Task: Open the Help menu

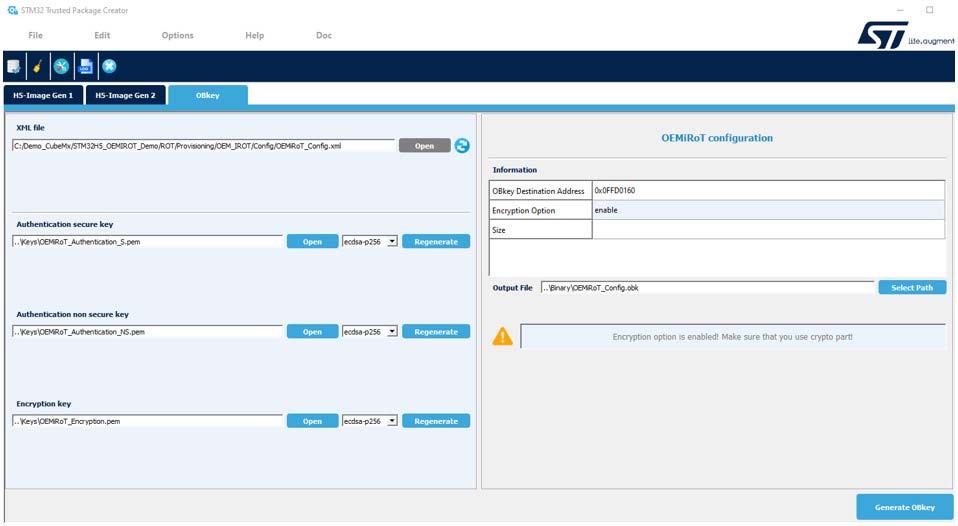Action: click(x=255, y=35)
